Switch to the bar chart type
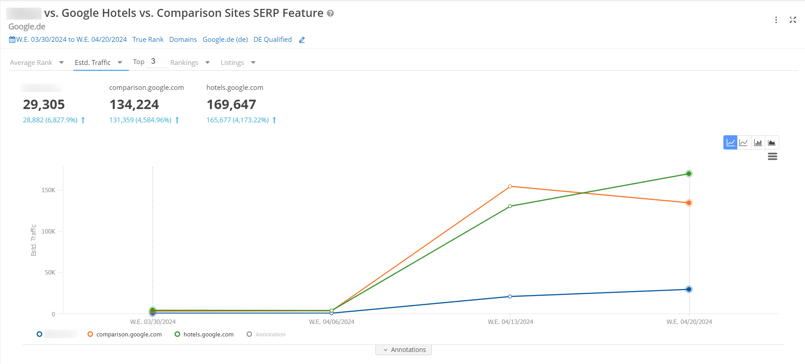This screenshot has height=364, width=805. click(x=758, y=143)
